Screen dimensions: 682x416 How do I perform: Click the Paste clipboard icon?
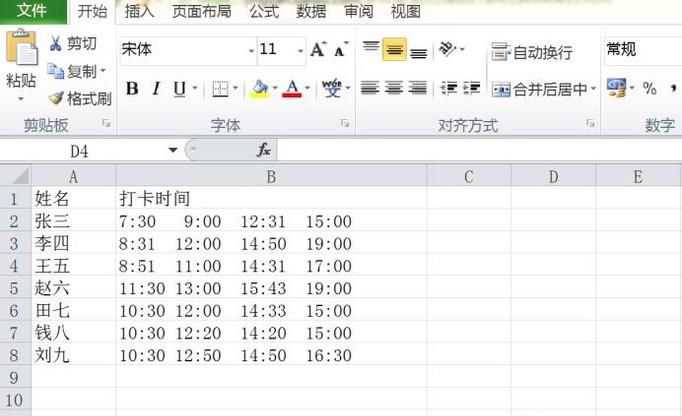click(21, 47)
